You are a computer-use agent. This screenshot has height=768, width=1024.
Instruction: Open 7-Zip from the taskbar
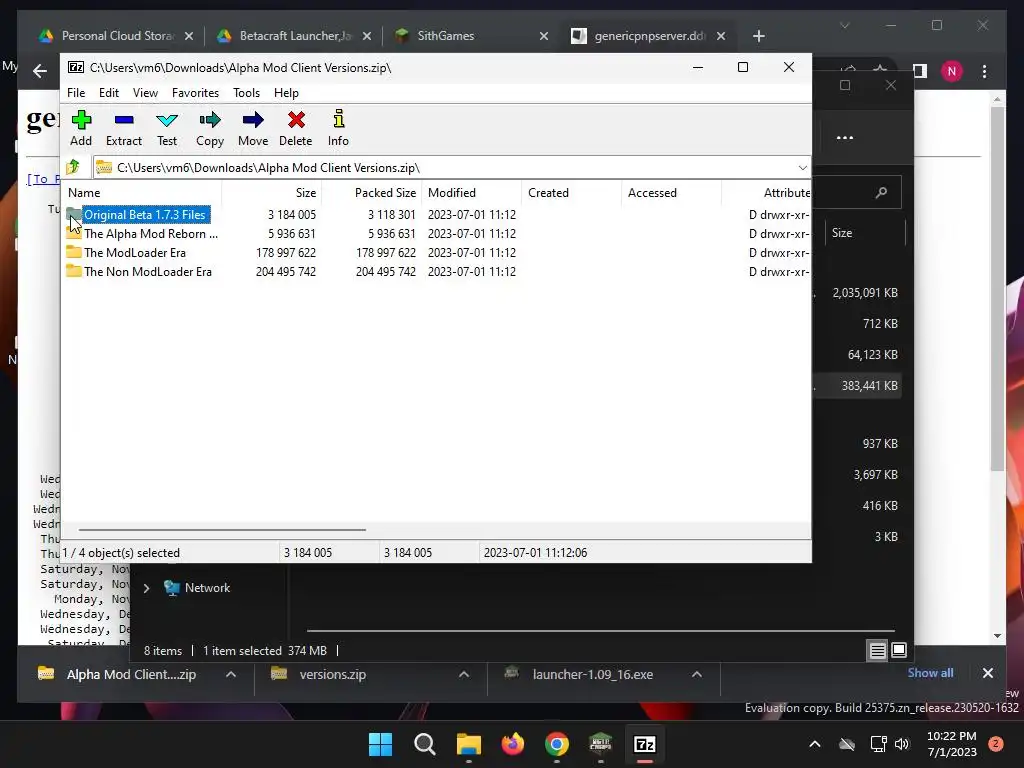(x=645, y=744)
